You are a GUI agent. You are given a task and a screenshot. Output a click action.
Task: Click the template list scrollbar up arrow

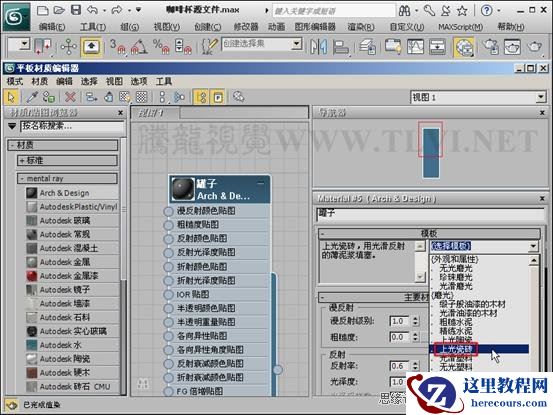[534, 261]
